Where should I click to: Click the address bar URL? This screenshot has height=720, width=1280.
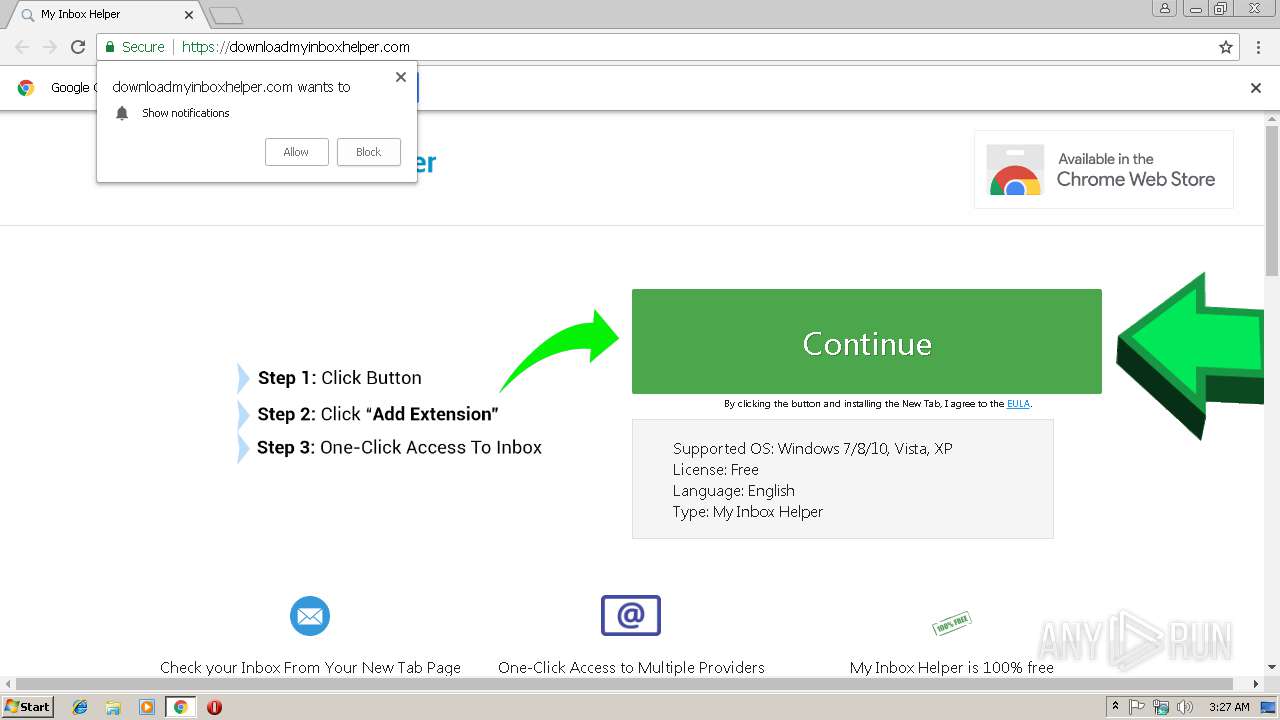coord(296,47)
